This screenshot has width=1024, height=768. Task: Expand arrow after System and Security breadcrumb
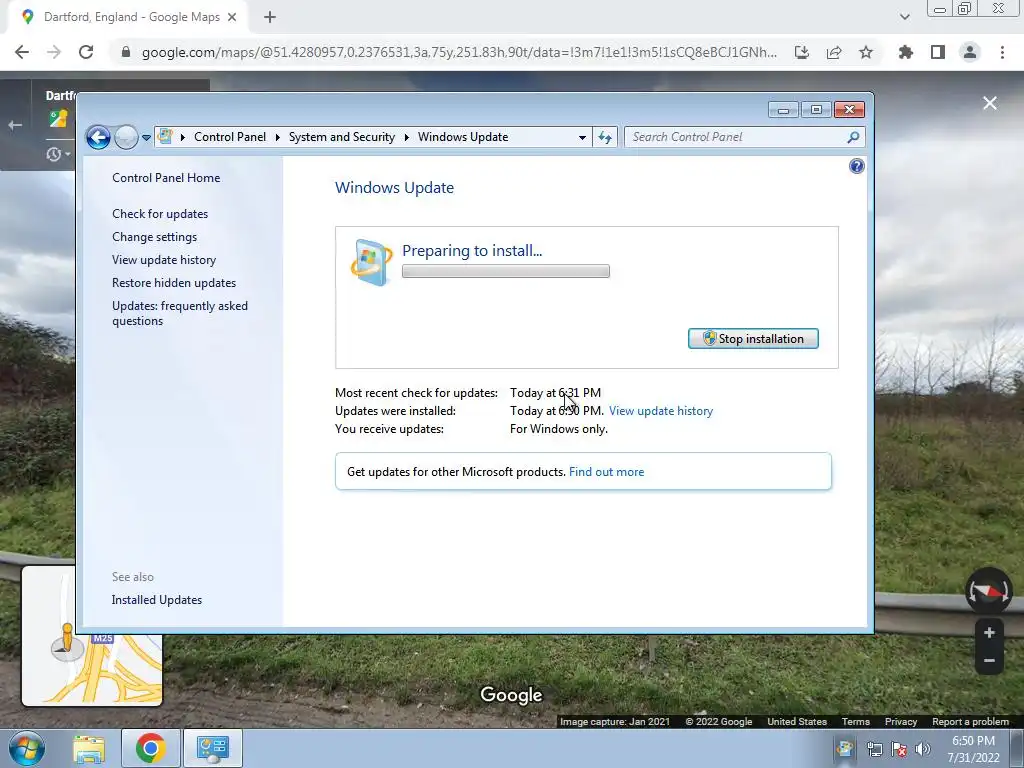[406, 137]
